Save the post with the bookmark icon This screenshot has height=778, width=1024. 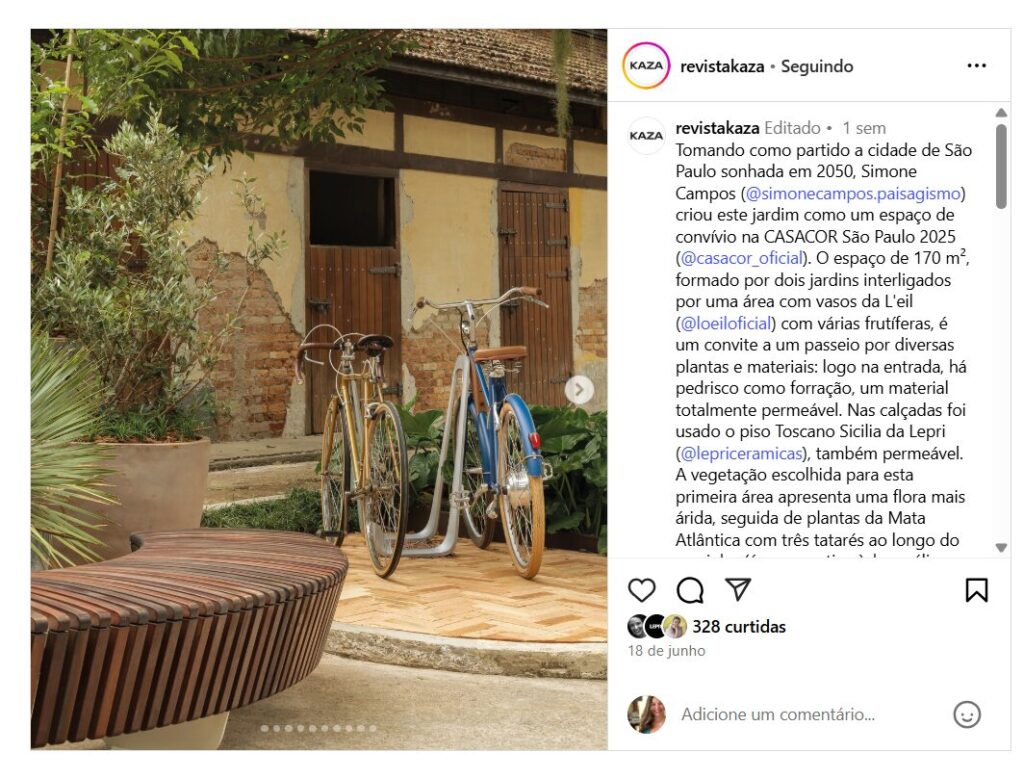coord(976,591)
